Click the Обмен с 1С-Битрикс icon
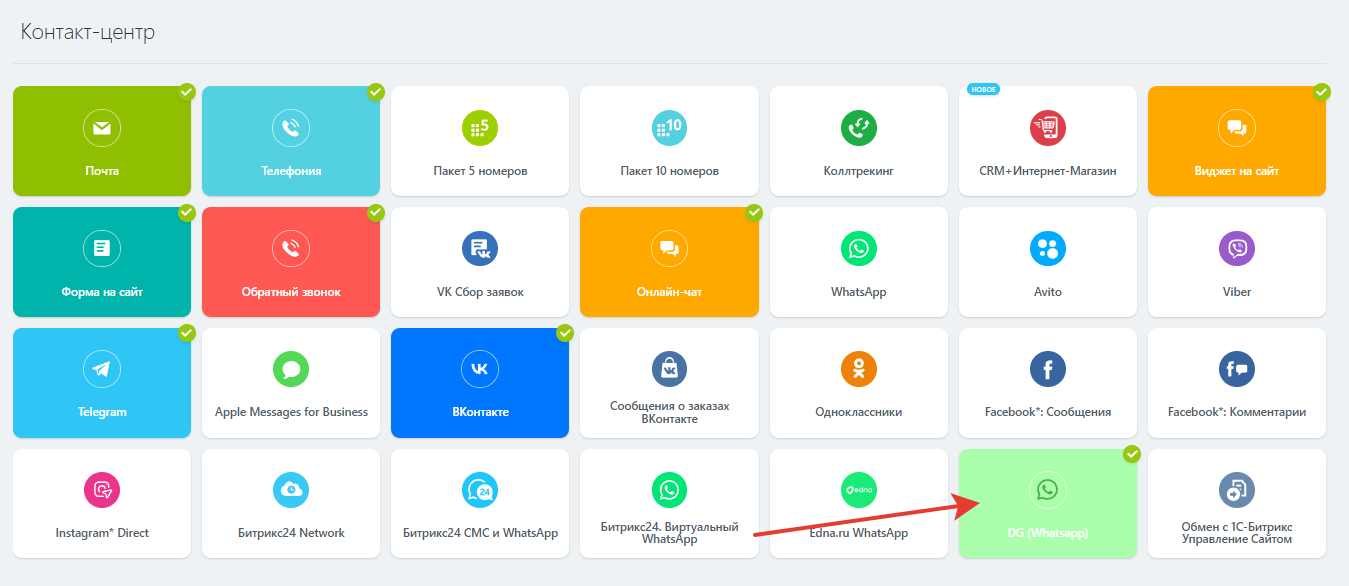 coord(1236,491)
